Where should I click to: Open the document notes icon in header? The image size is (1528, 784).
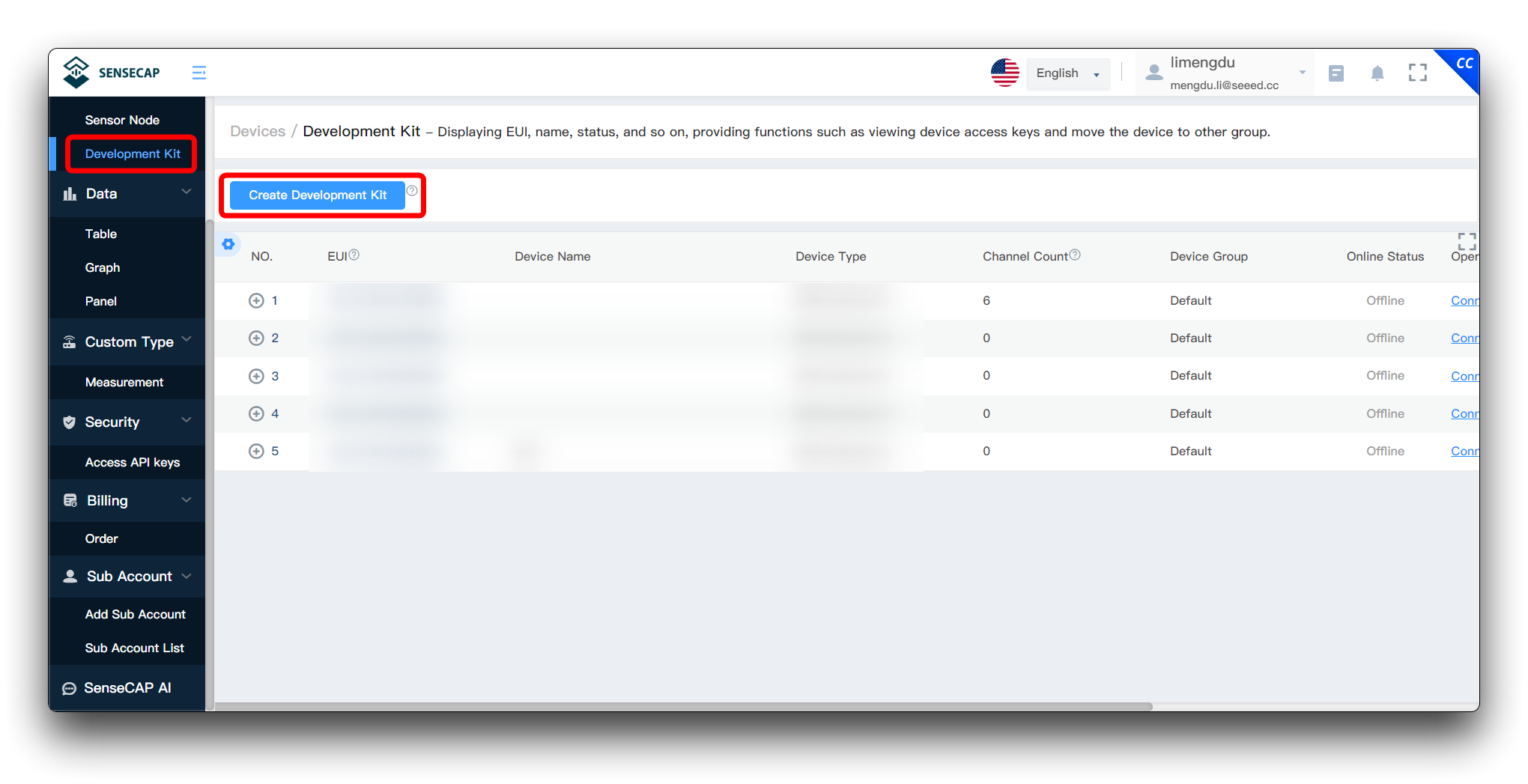(x=1336, y=73)
